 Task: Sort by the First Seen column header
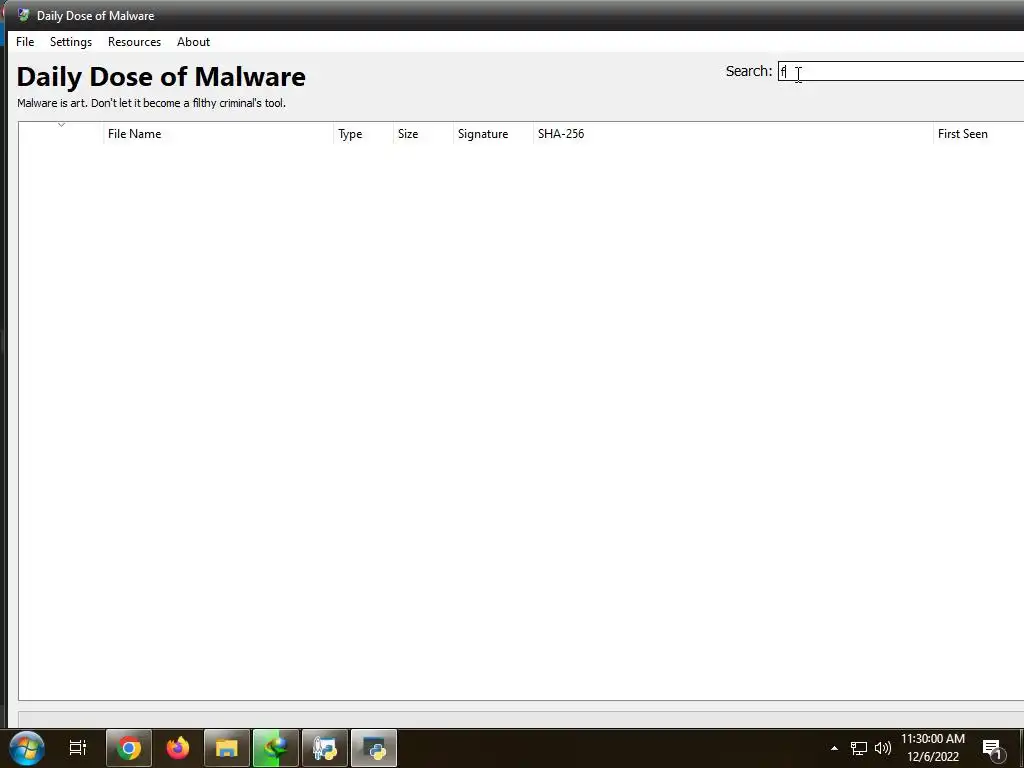pos(978,134)
